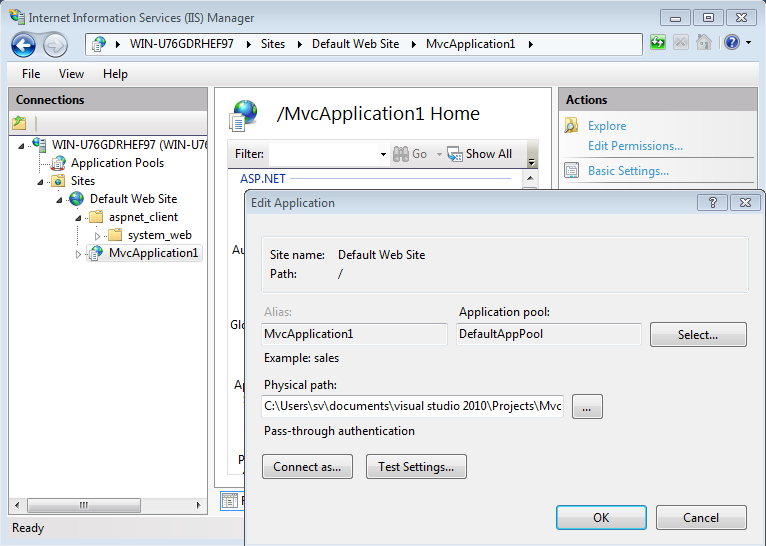Open the View menu
The height and width of the screenshot is (546, 766).
pos(71,74)
